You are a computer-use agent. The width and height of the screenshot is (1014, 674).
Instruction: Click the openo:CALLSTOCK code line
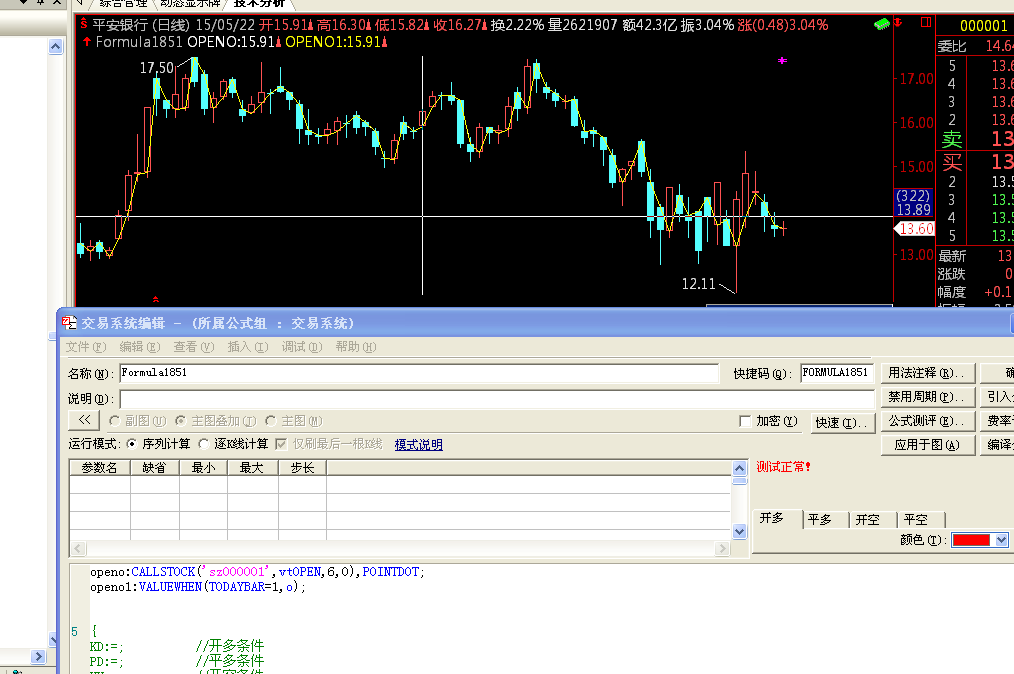[x=257, y=572]
